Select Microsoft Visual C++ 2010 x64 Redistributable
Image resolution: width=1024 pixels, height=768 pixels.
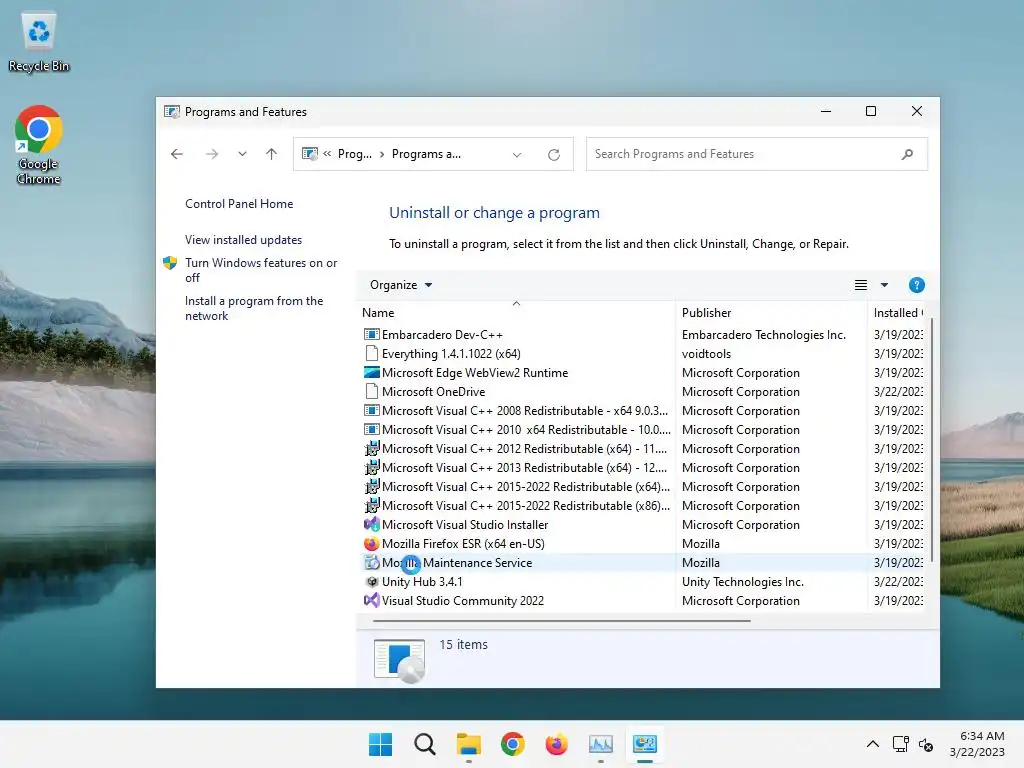[516, 430]
